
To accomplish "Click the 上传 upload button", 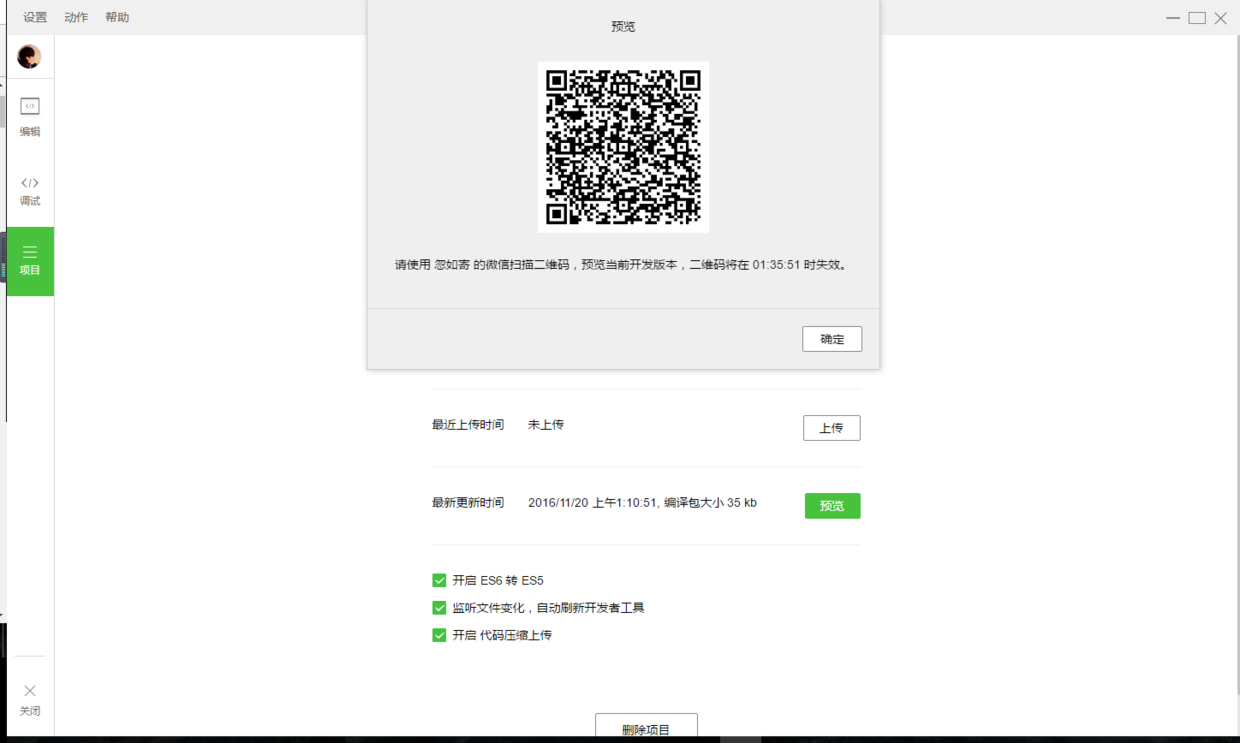I will point(832,428).
